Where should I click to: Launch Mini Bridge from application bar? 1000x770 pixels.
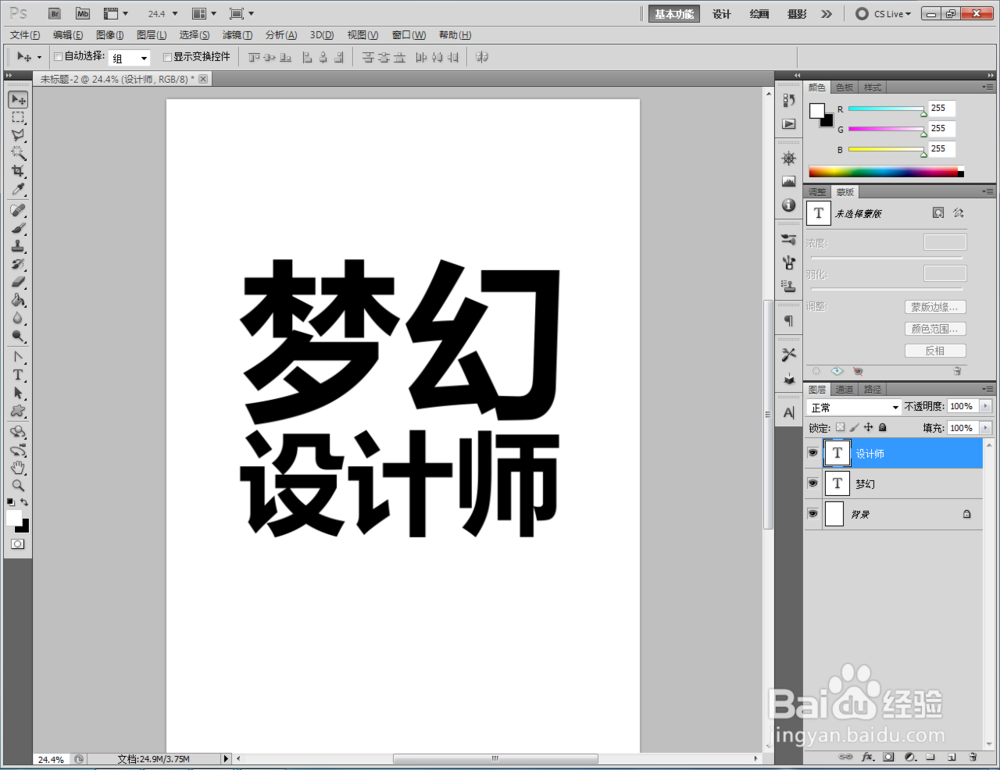tap(83, 13)
